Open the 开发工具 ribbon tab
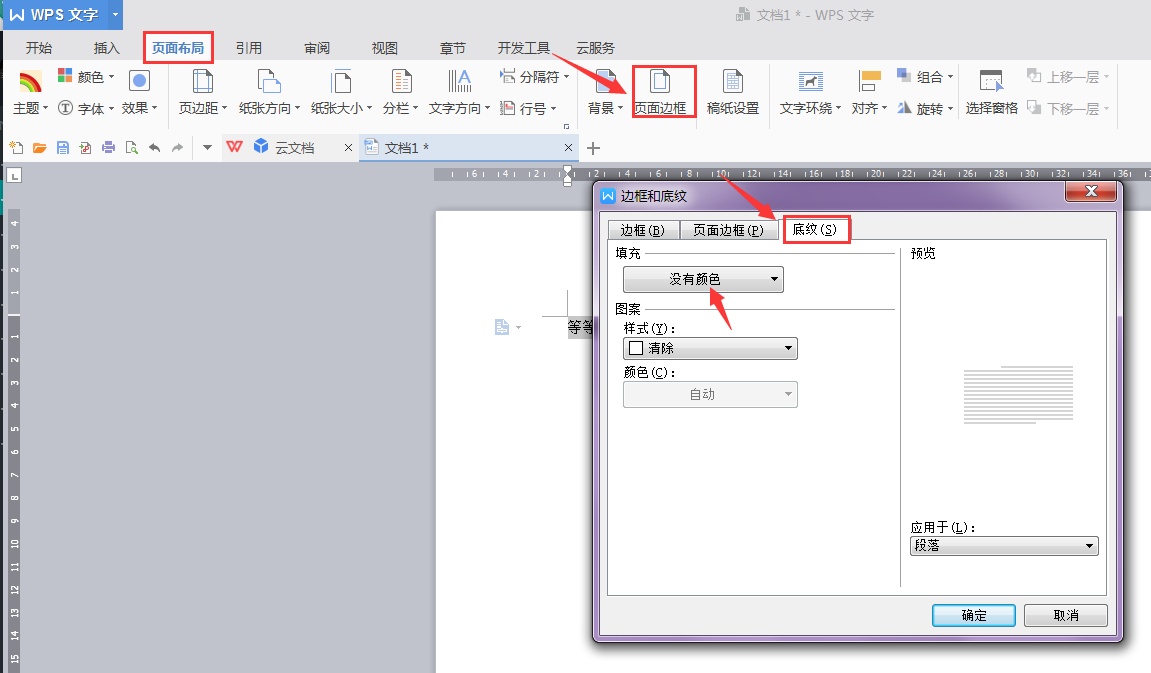Viewport: 1151px width, 673px height. 523,48
